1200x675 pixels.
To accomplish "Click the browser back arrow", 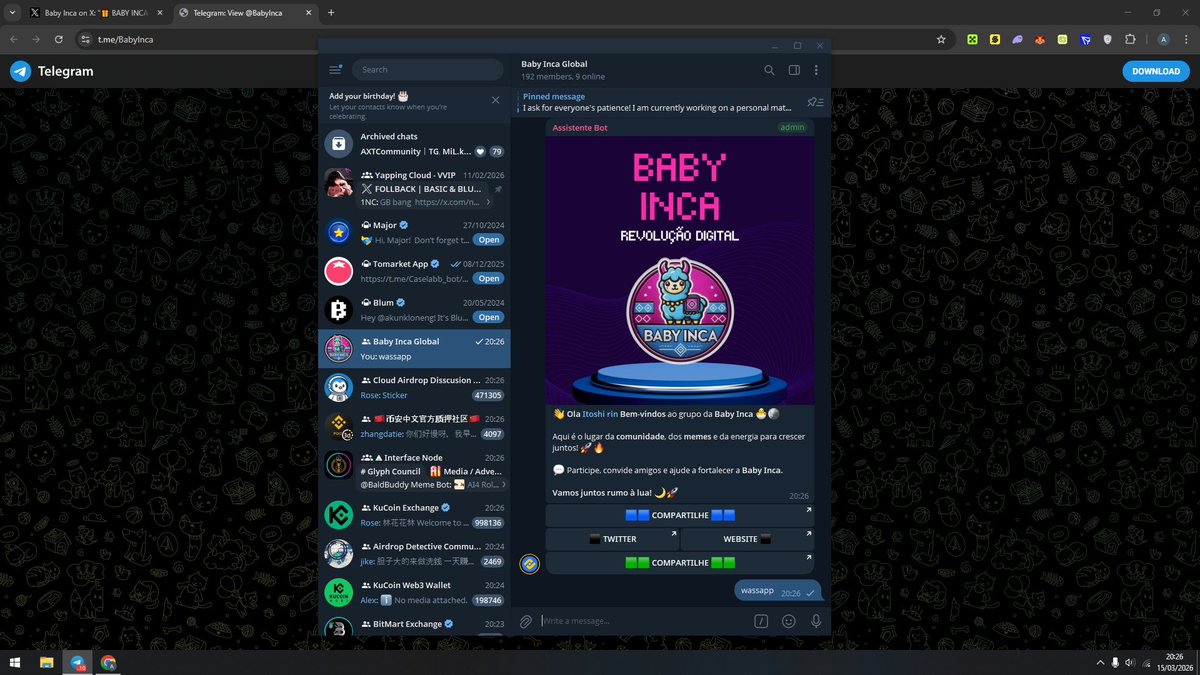I will (x=14, y=39).
